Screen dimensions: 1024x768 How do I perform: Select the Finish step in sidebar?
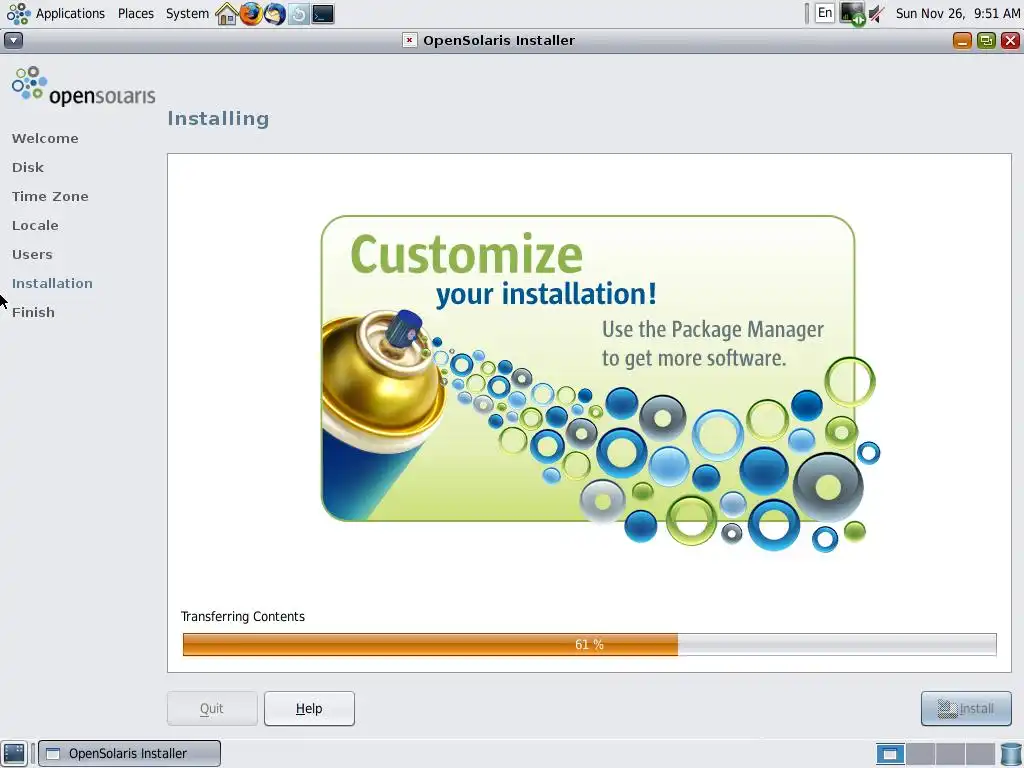point(33,312)
